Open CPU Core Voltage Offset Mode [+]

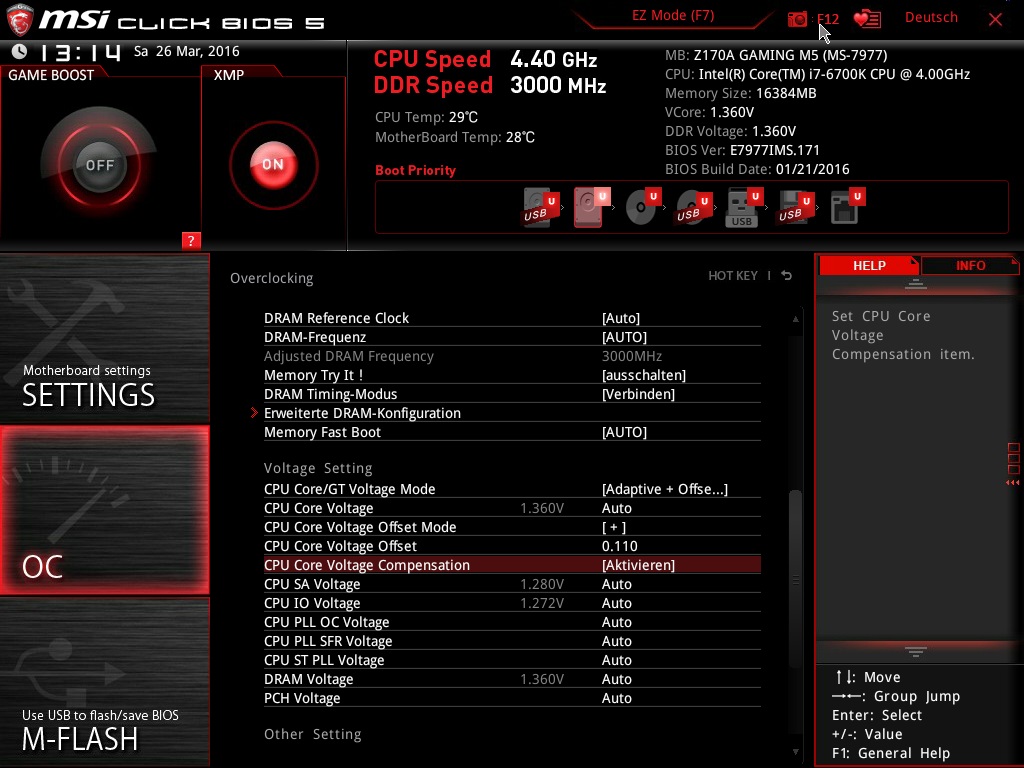click(x=512, y=527)
